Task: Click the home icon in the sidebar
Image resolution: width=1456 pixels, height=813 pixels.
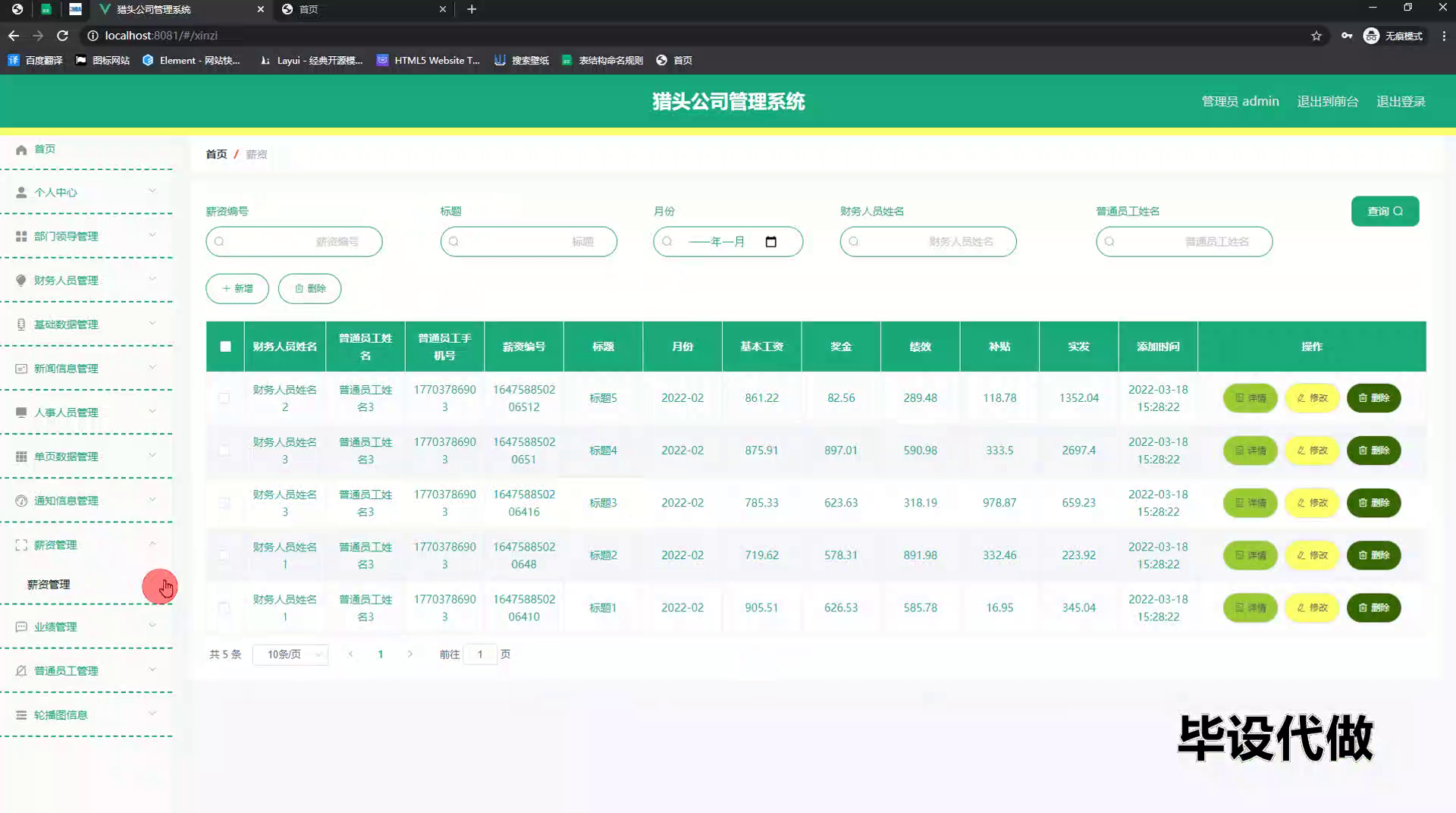Action: coord(21,149)
